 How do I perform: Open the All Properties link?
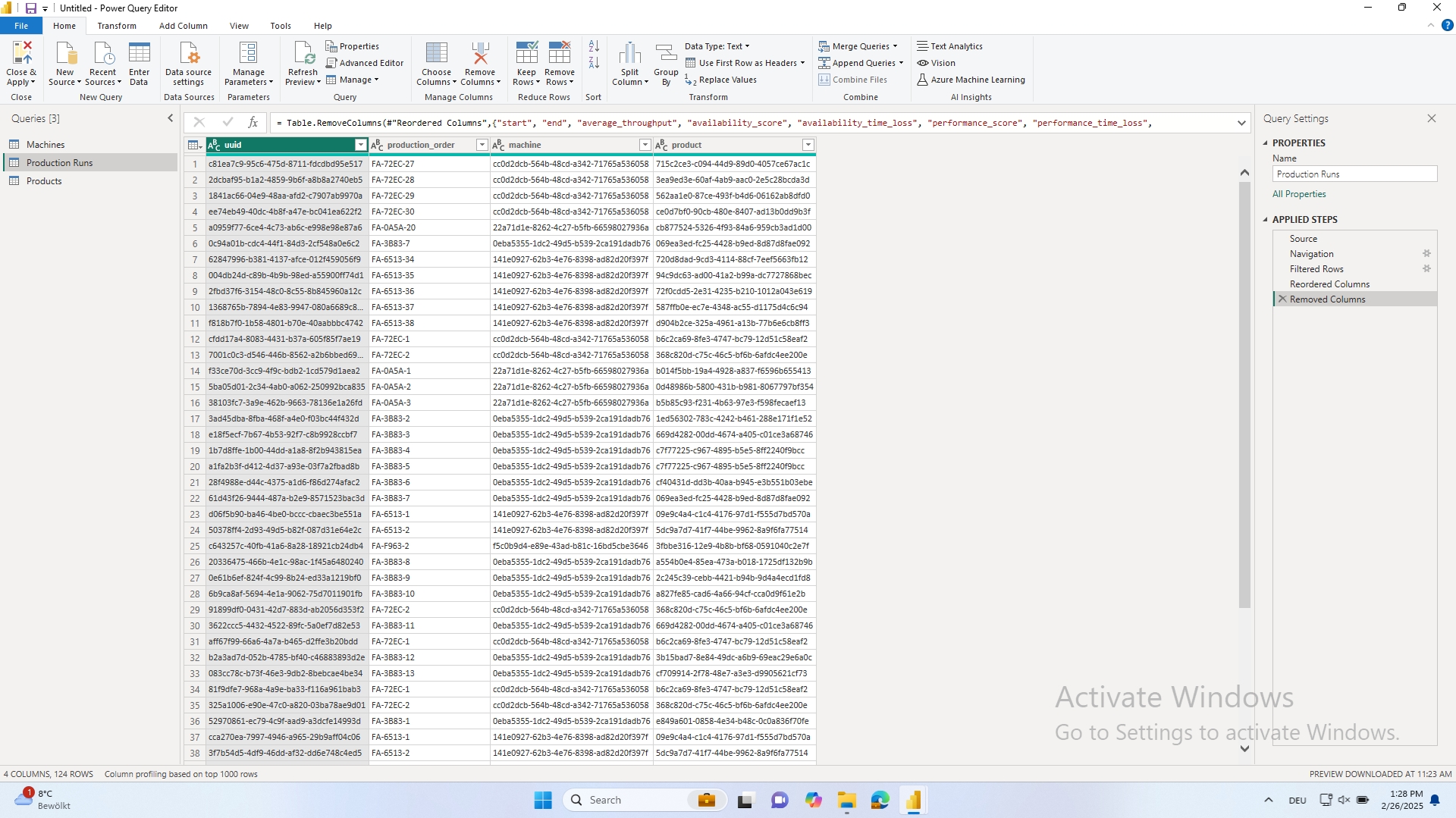(1299, 194)
